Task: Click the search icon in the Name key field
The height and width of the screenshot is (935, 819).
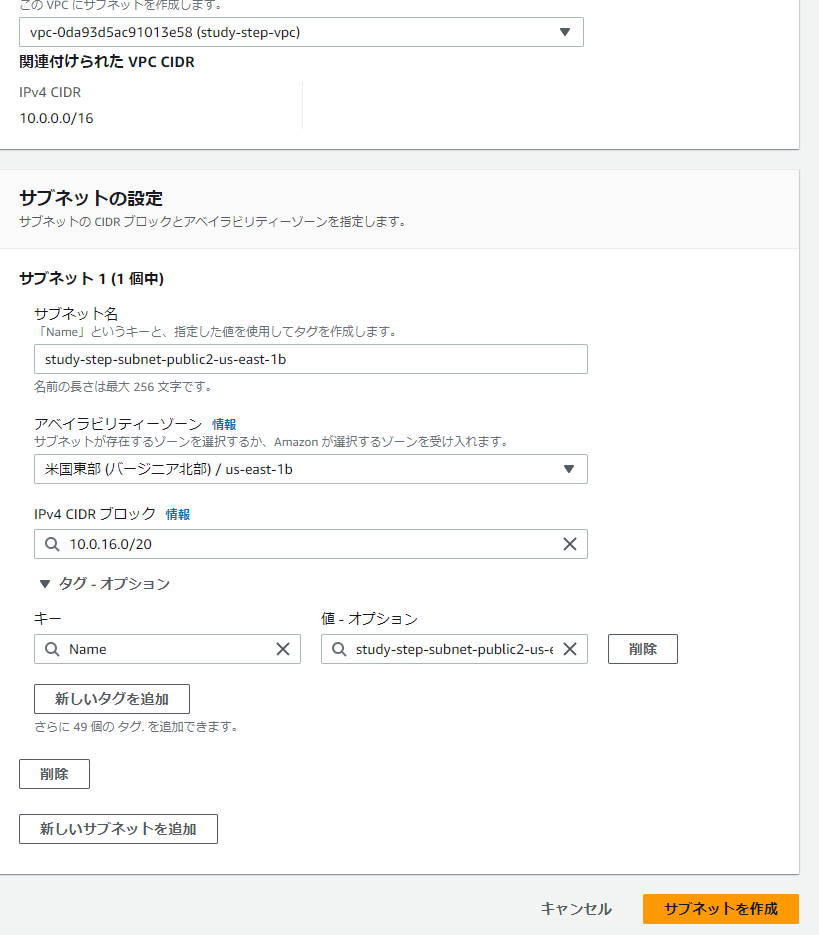Action: pyautogui.click(x=52, y=649)
